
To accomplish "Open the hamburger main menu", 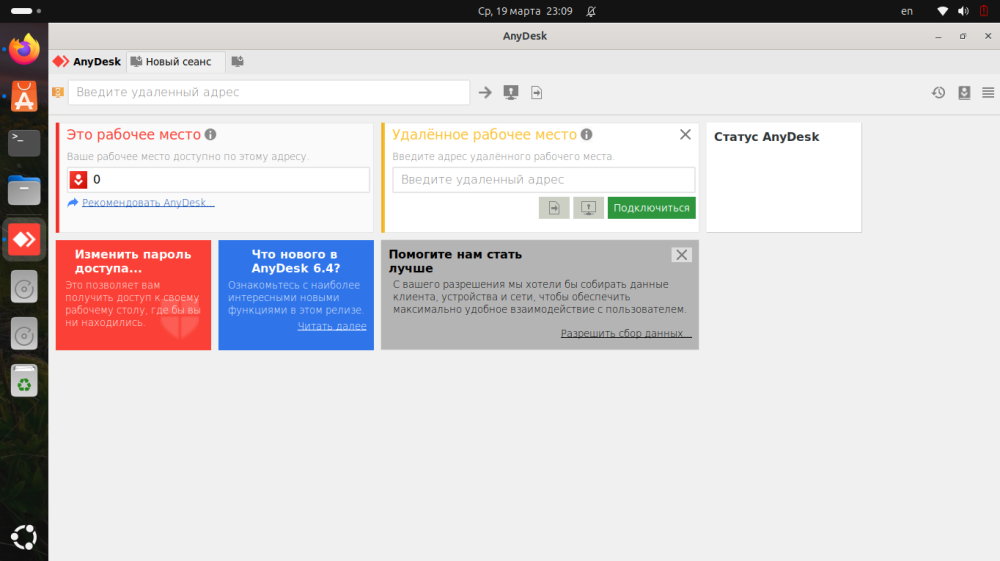I will click(x=988, y=92).
